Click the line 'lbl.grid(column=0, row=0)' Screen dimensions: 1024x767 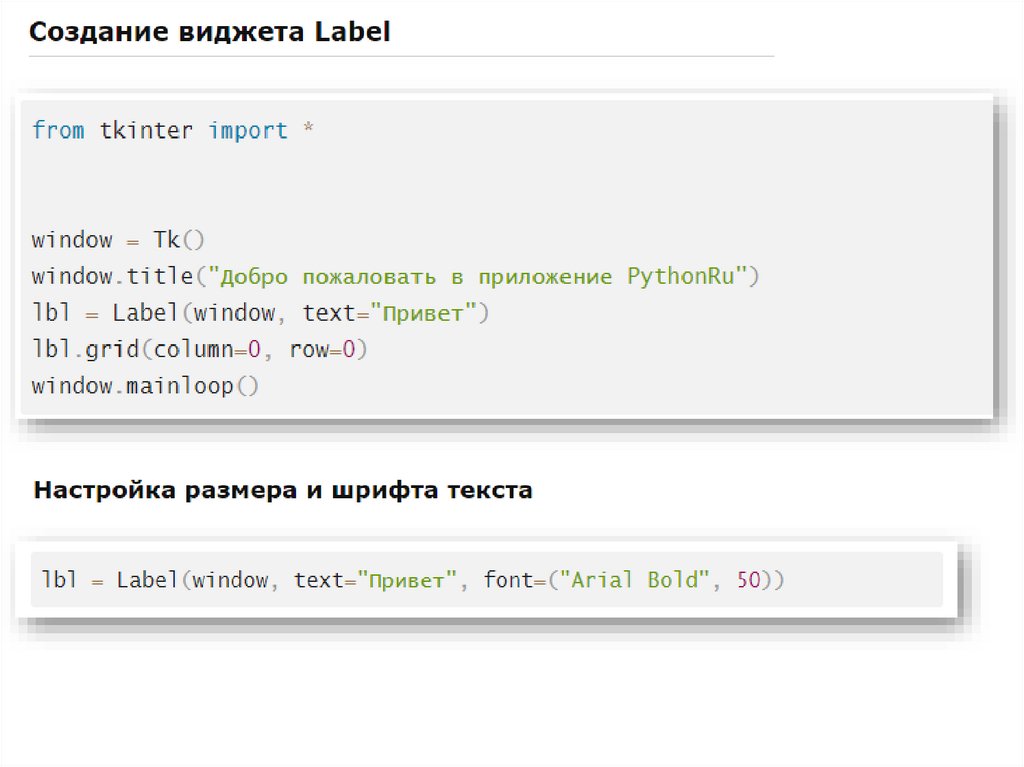[x=200, y=350]
